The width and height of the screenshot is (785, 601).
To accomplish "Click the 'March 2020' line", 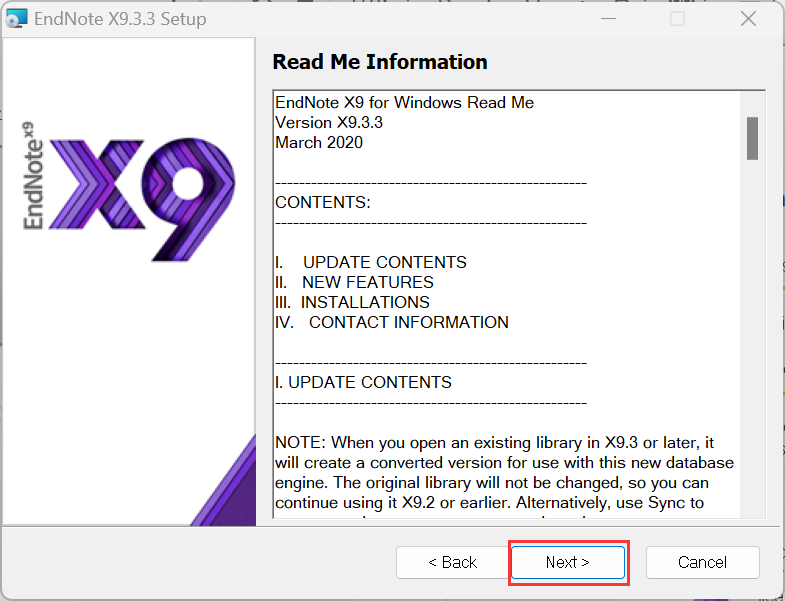I will 319,142.
